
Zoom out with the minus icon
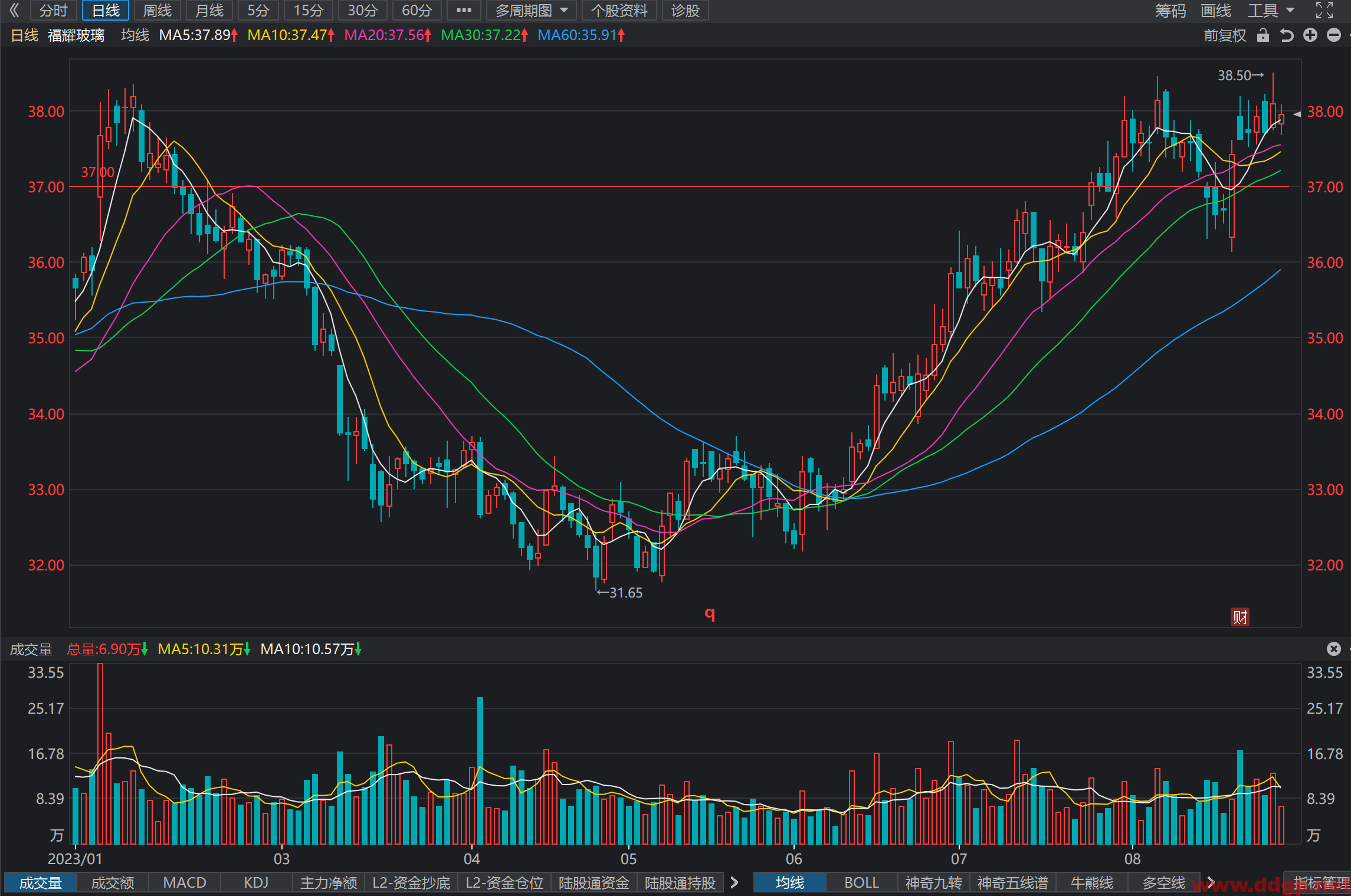pyautogui.click(x=1334, y=35)
